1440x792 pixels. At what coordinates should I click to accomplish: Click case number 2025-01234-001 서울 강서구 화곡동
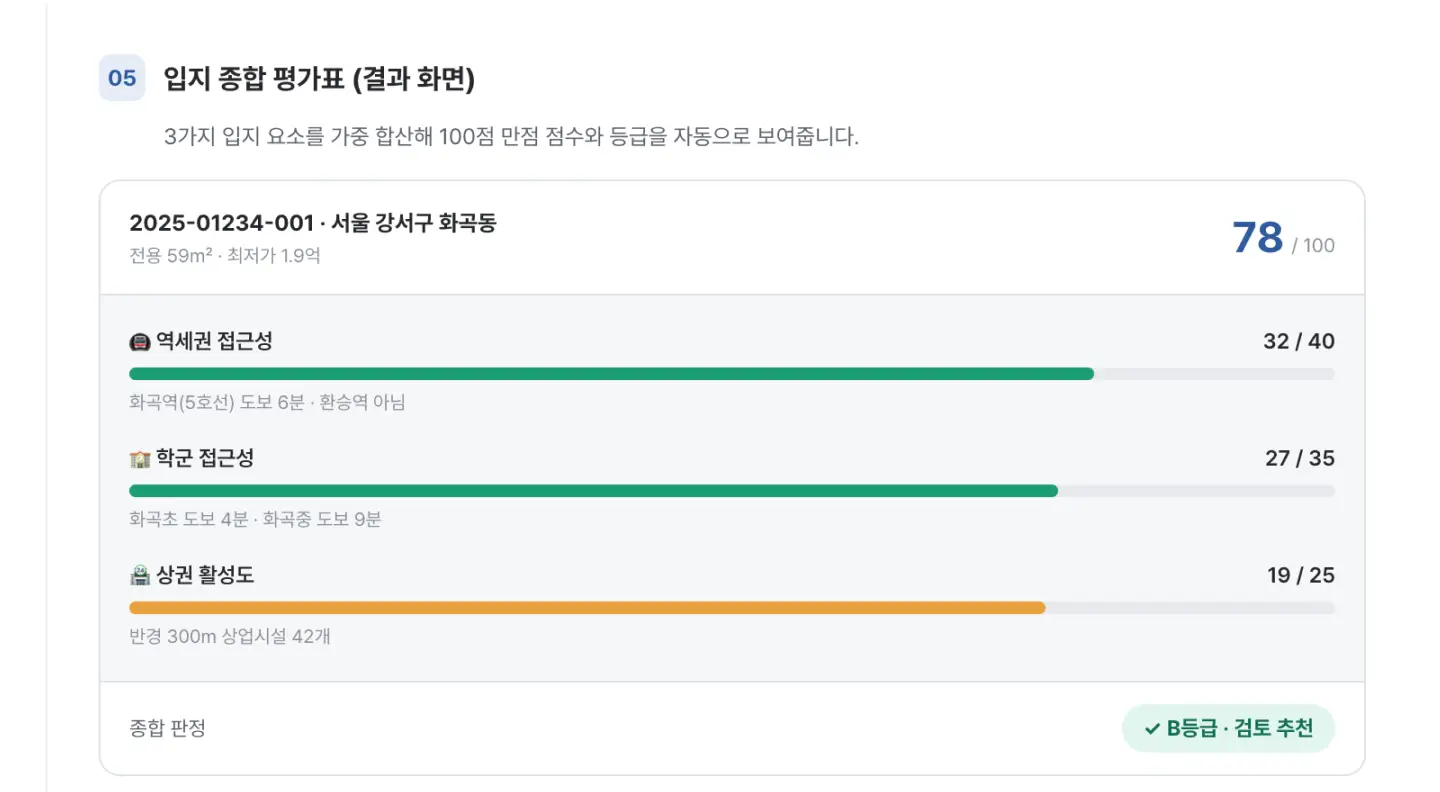point(313,223)
